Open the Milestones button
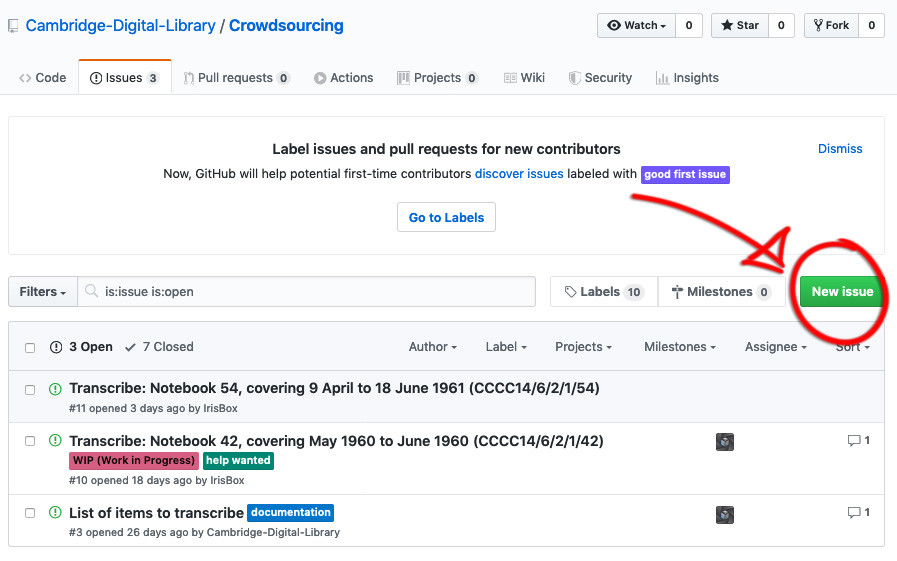 pyautogui.click(x=721, y=292)
